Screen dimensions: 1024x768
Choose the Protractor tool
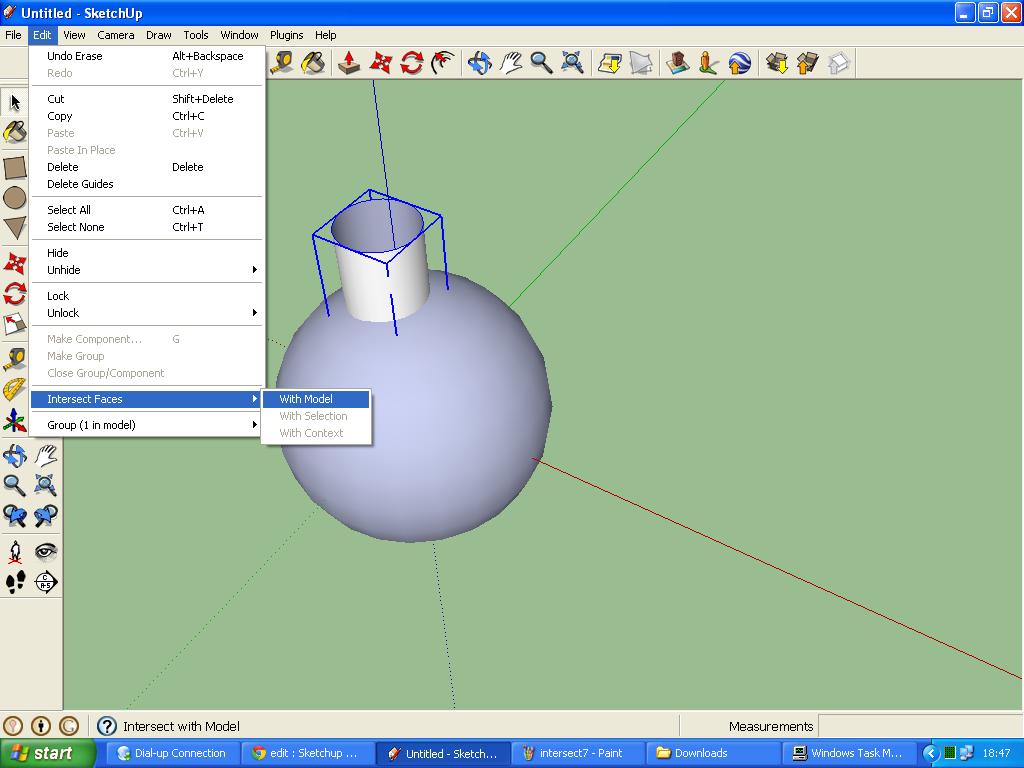click(15, 389)
